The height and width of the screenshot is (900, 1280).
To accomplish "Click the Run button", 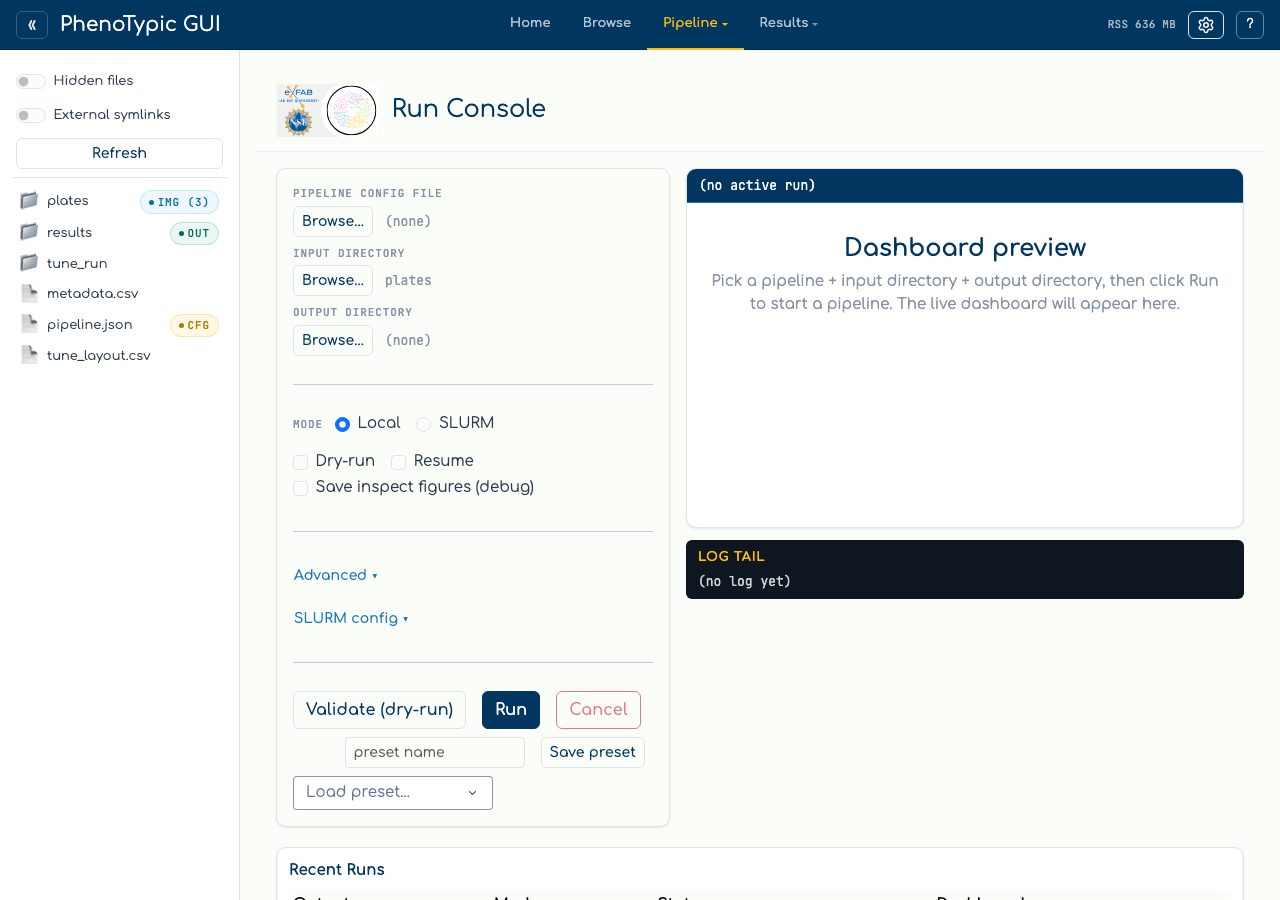I will pos(511,710).
